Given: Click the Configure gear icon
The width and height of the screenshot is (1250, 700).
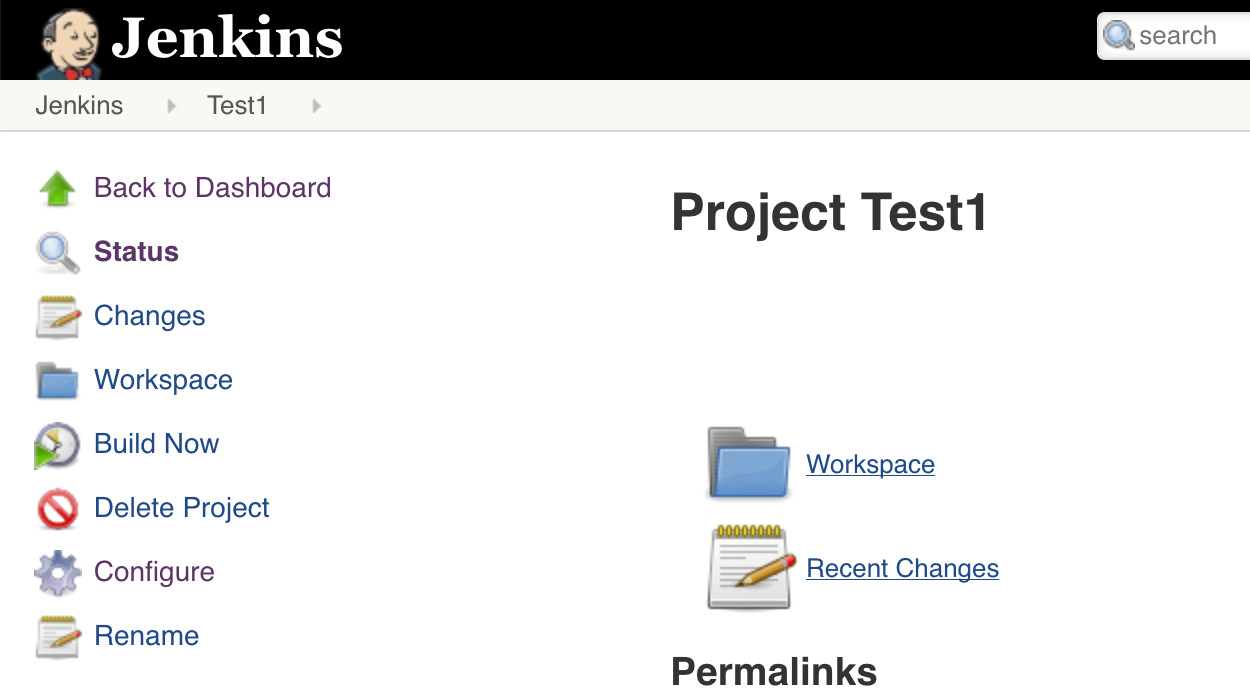Looking at the screenshot, I should click(57, 573).
